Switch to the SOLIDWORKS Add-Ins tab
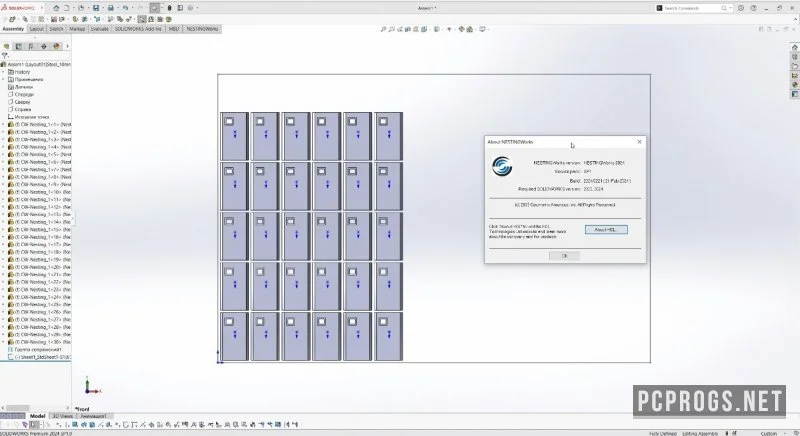Screen dimensions: 800x436 (x=138, y=29)
